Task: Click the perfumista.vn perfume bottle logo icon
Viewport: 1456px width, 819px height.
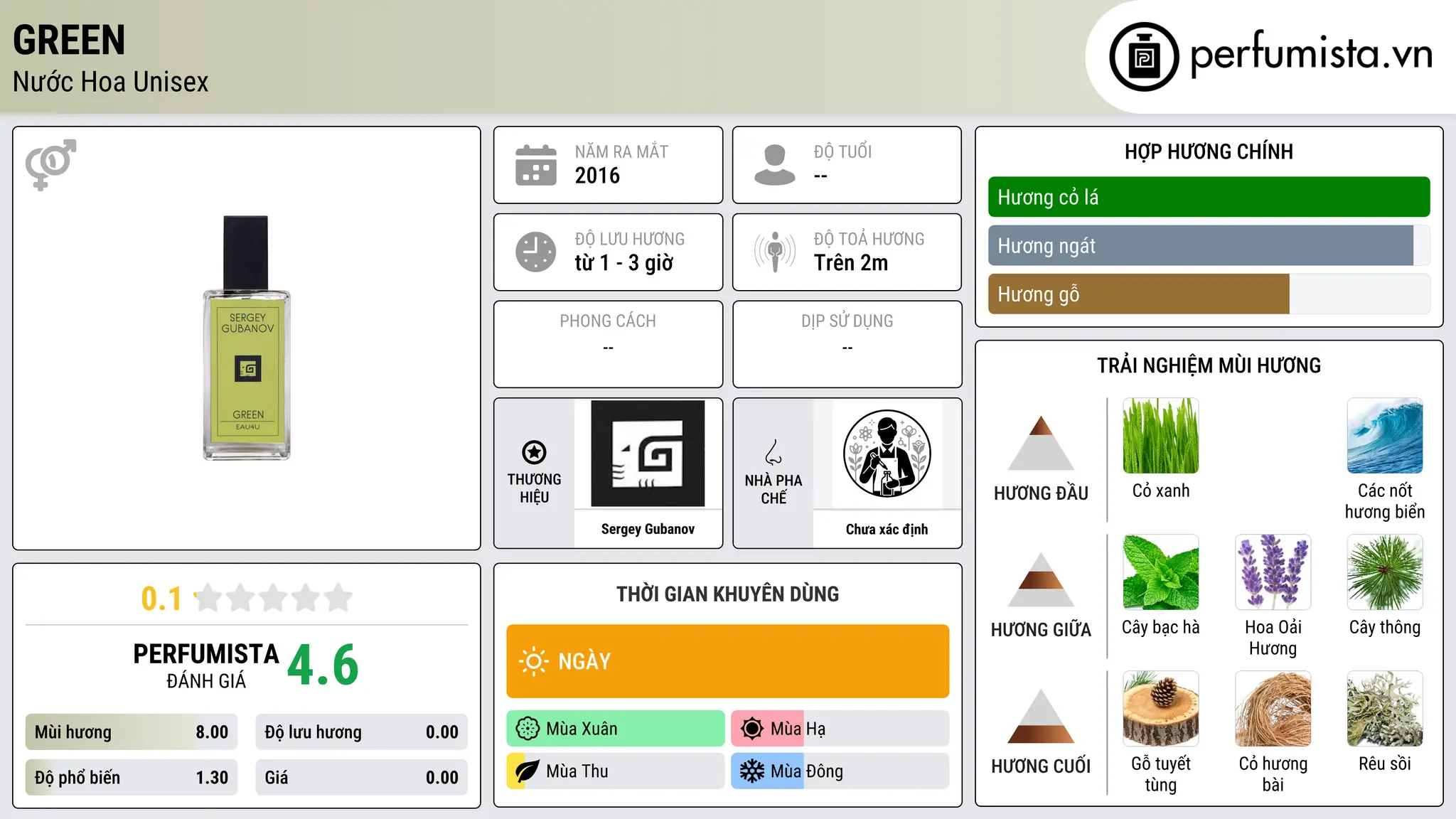Action: (1144, 57)
